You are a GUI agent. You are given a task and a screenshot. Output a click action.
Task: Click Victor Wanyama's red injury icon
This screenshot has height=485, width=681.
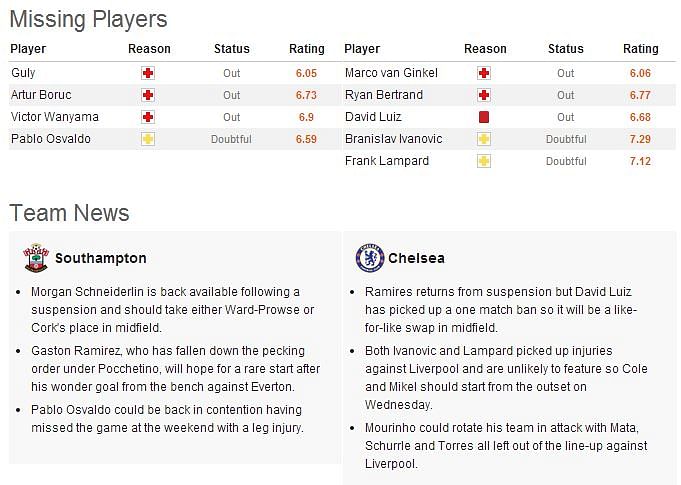(148, 117)
